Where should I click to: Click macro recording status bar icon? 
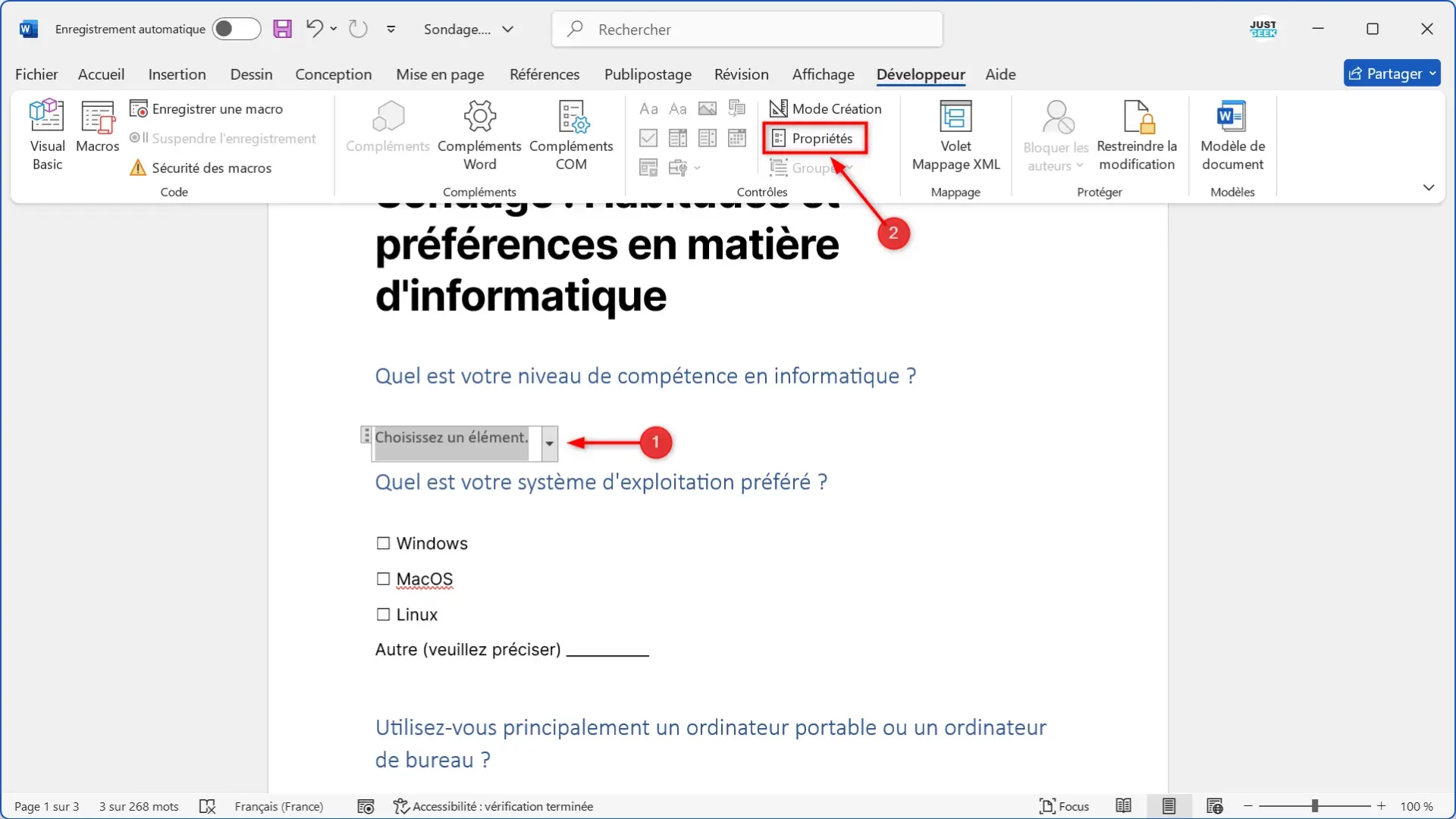coord(366,806)
